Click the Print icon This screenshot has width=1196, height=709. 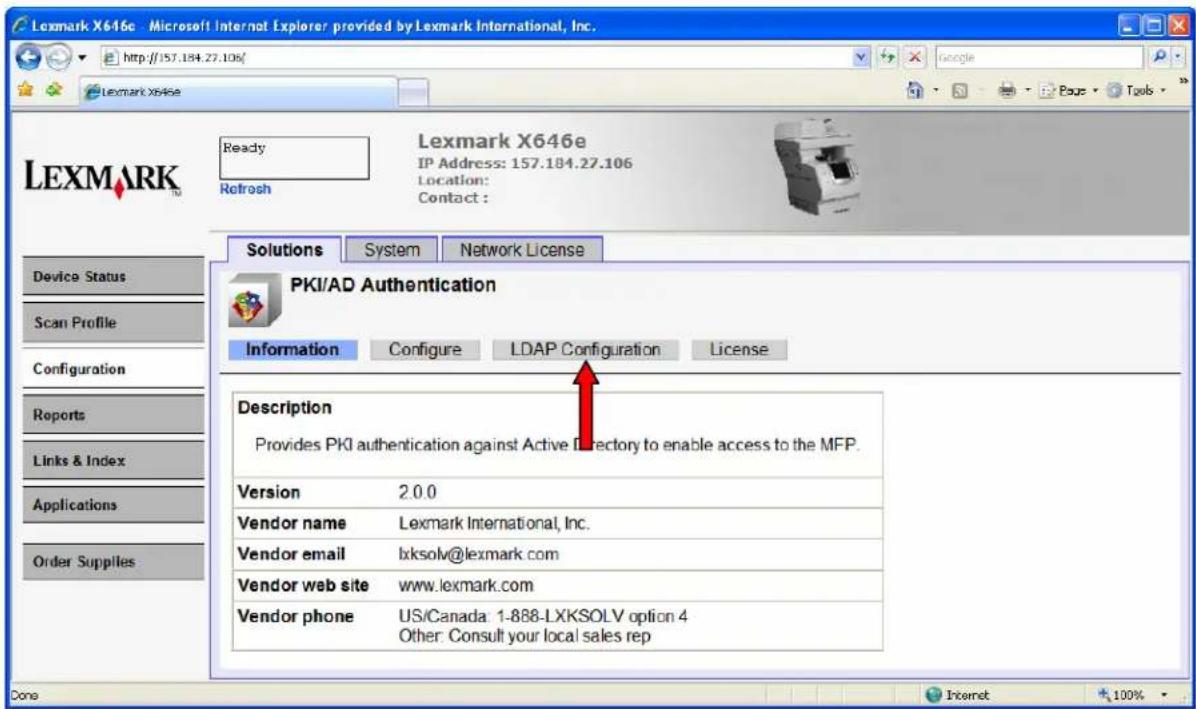(1007, 91)
